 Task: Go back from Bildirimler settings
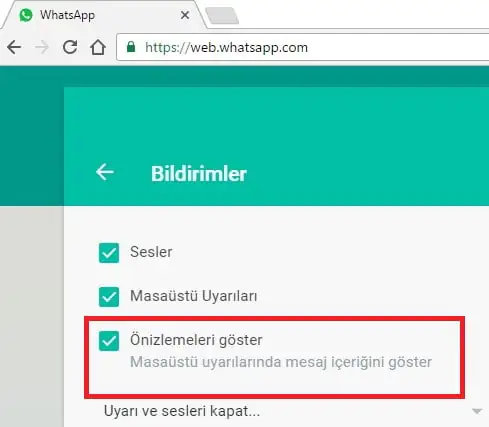click(105, 172)
